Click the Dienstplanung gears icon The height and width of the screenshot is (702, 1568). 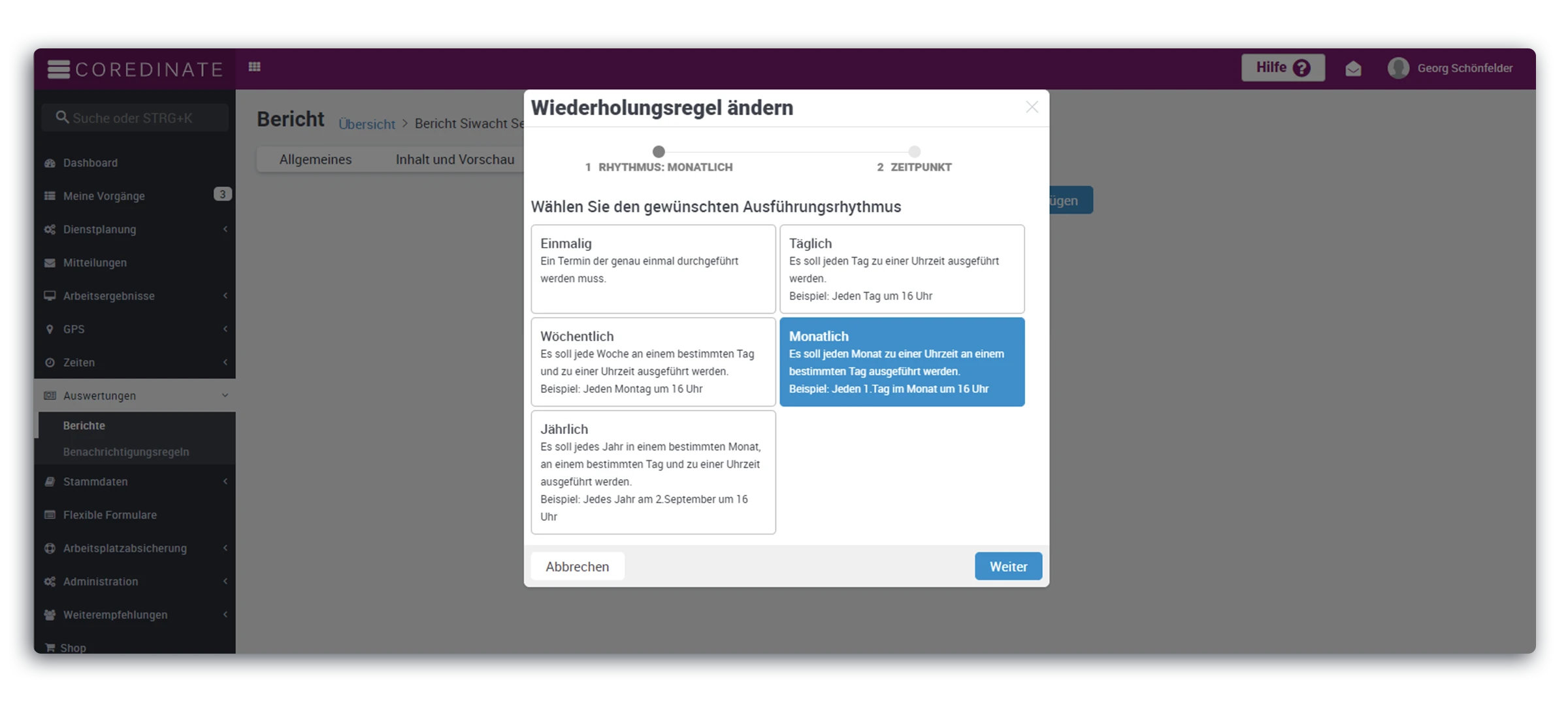pos(50,229)
